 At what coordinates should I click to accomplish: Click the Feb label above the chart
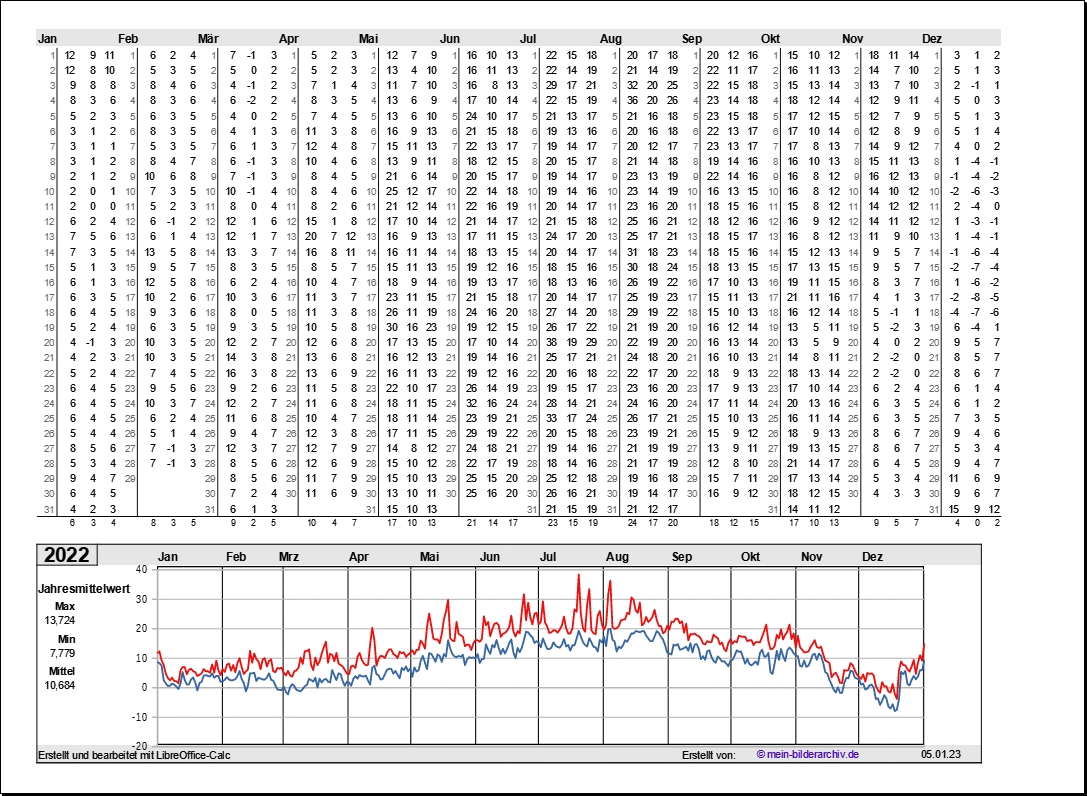(x=237, y=557)
